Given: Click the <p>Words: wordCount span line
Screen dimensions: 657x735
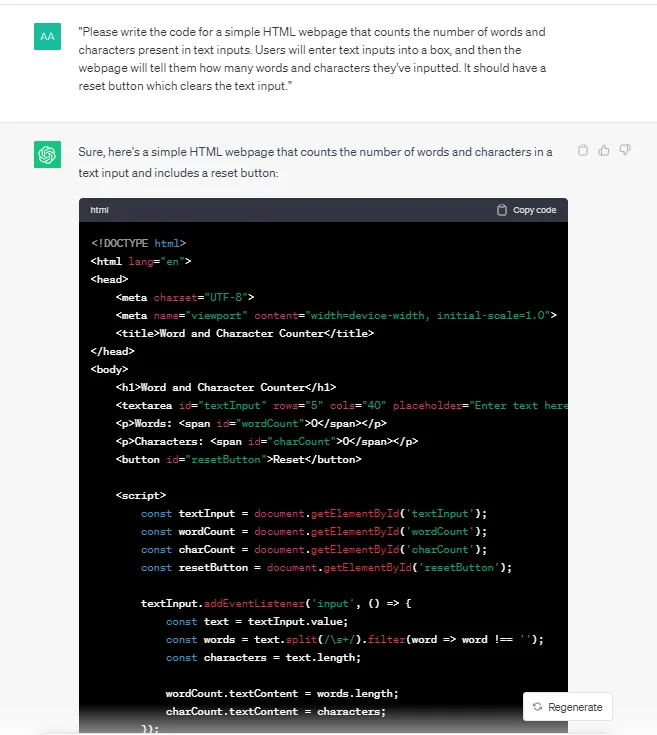Looking at the screenshot, I should pos(251,423).
